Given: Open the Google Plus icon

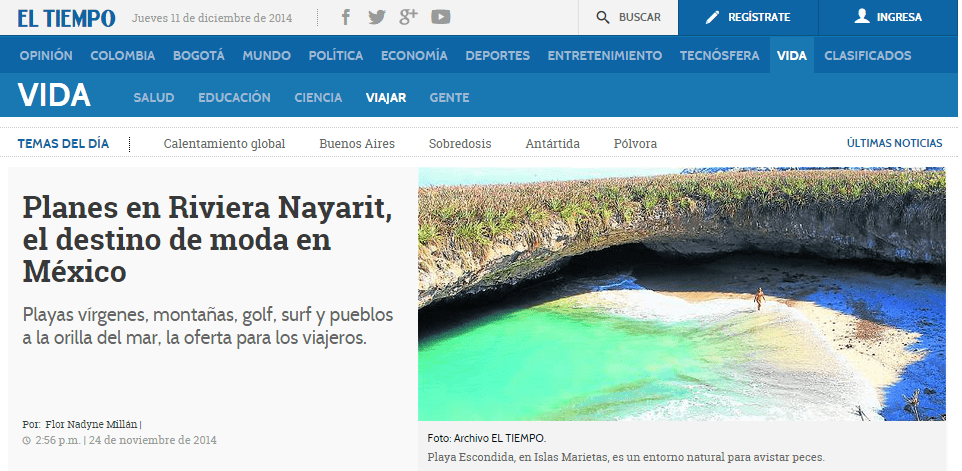Looking at the screenshot, I should [408, 17].
